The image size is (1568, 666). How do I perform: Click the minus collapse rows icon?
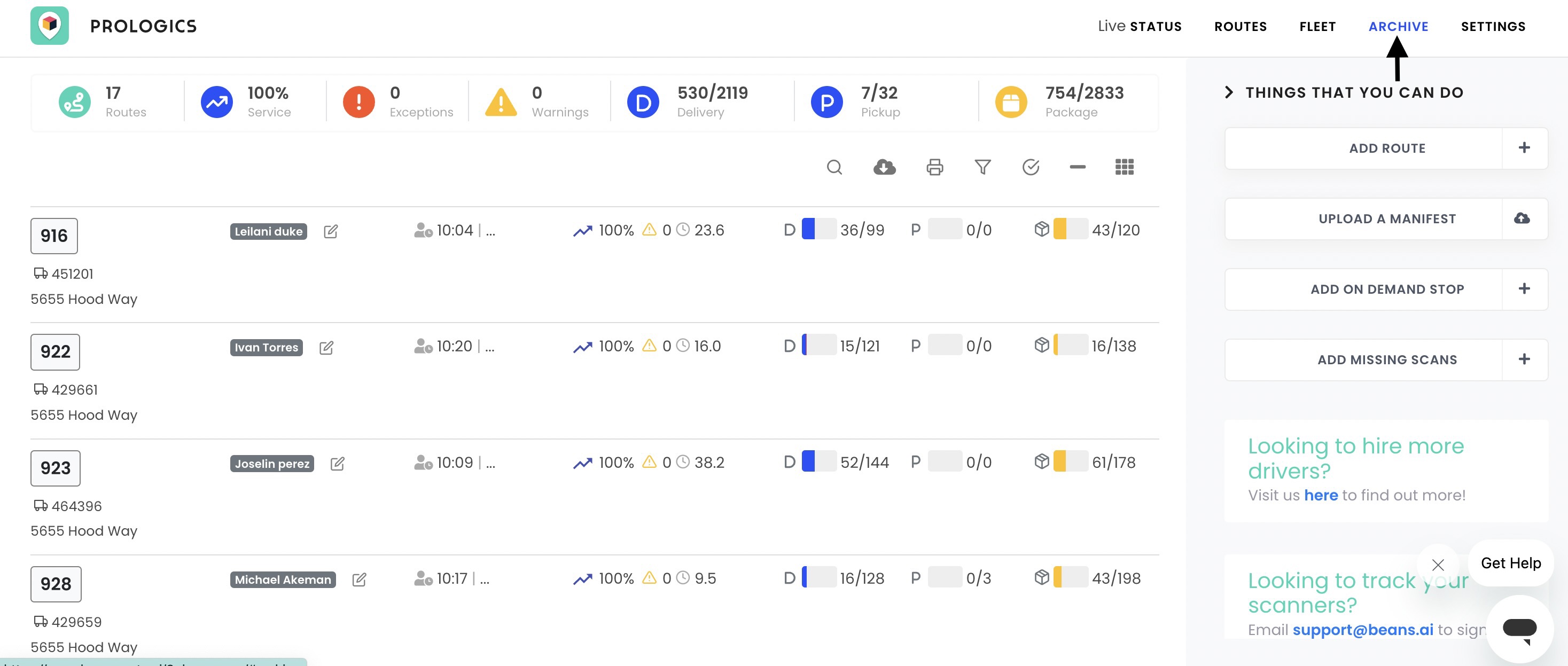1078,167
